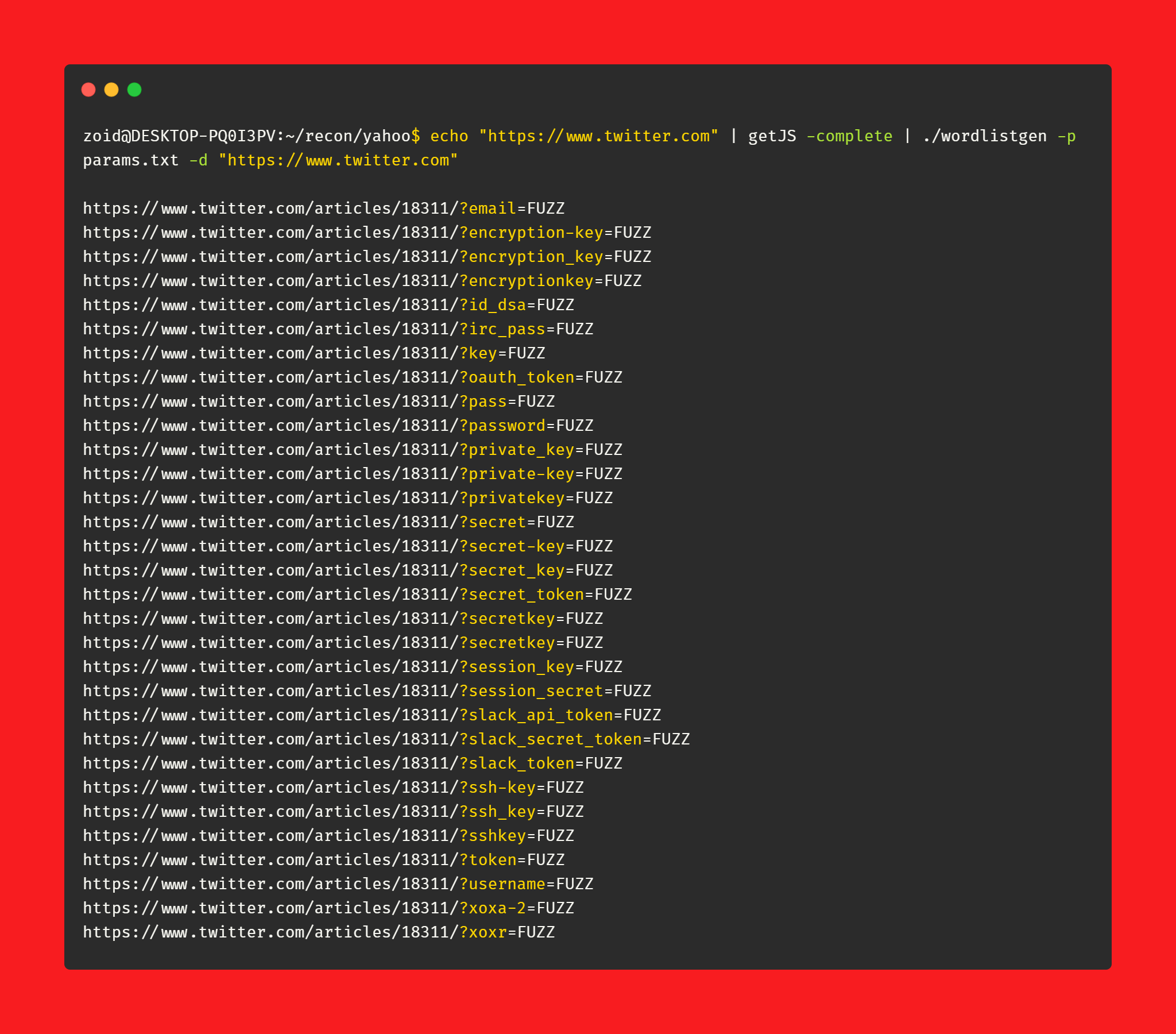
Task: Click the ?username=FUZZ URL line
Action: [338, 884]
